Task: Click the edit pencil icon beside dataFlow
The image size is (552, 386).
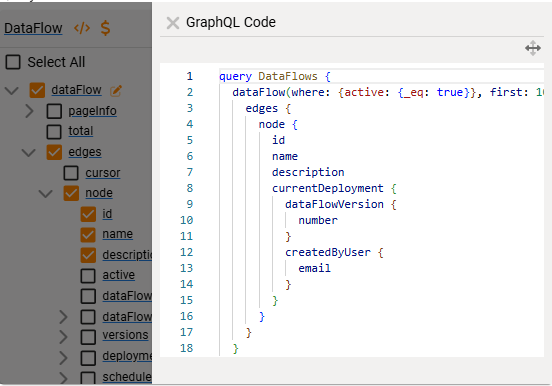Action: click(115, 91)
